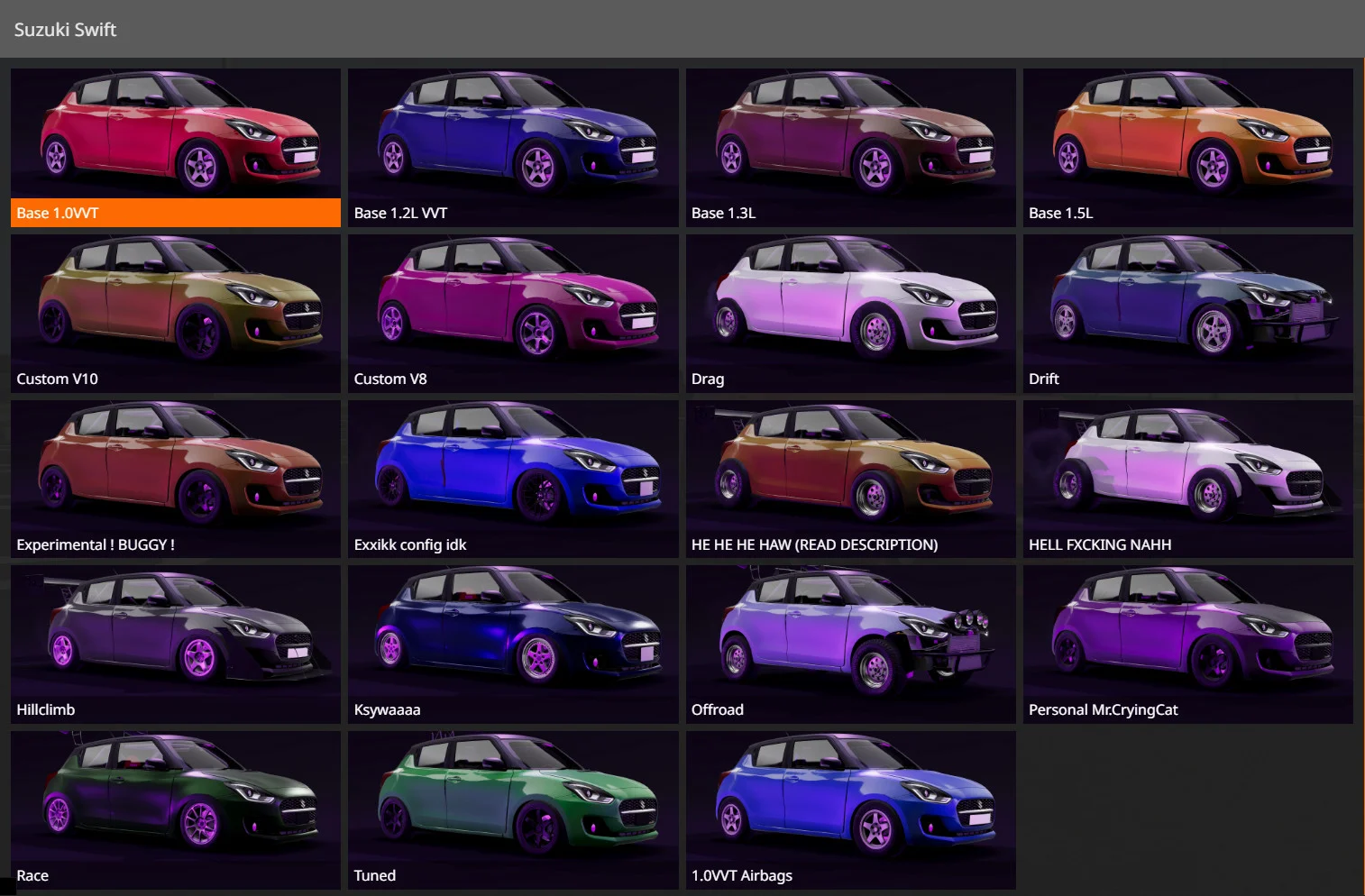This screenshot has width=1365, height=896.
Task: Open the Custom V10 configuration
Action: [x=176, y=302]
